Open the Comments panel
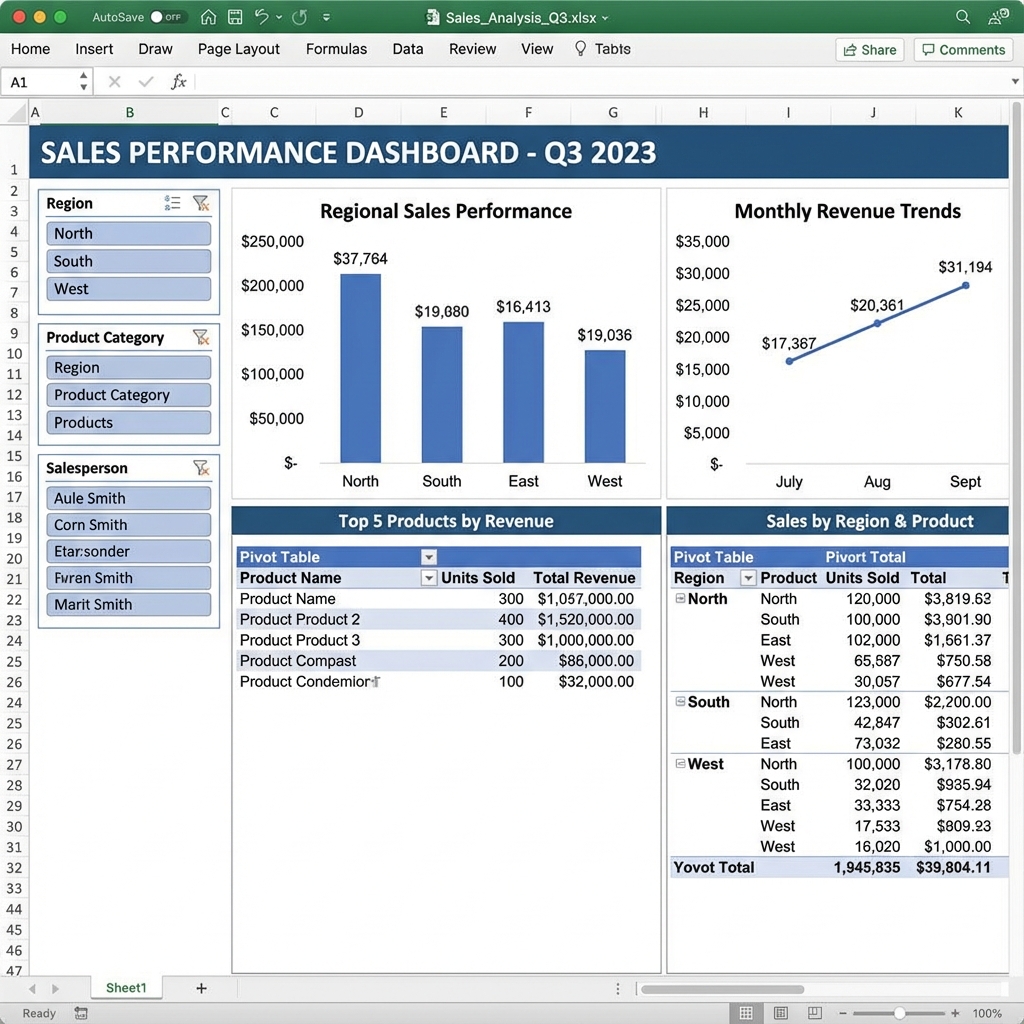 tap(962, 48)
